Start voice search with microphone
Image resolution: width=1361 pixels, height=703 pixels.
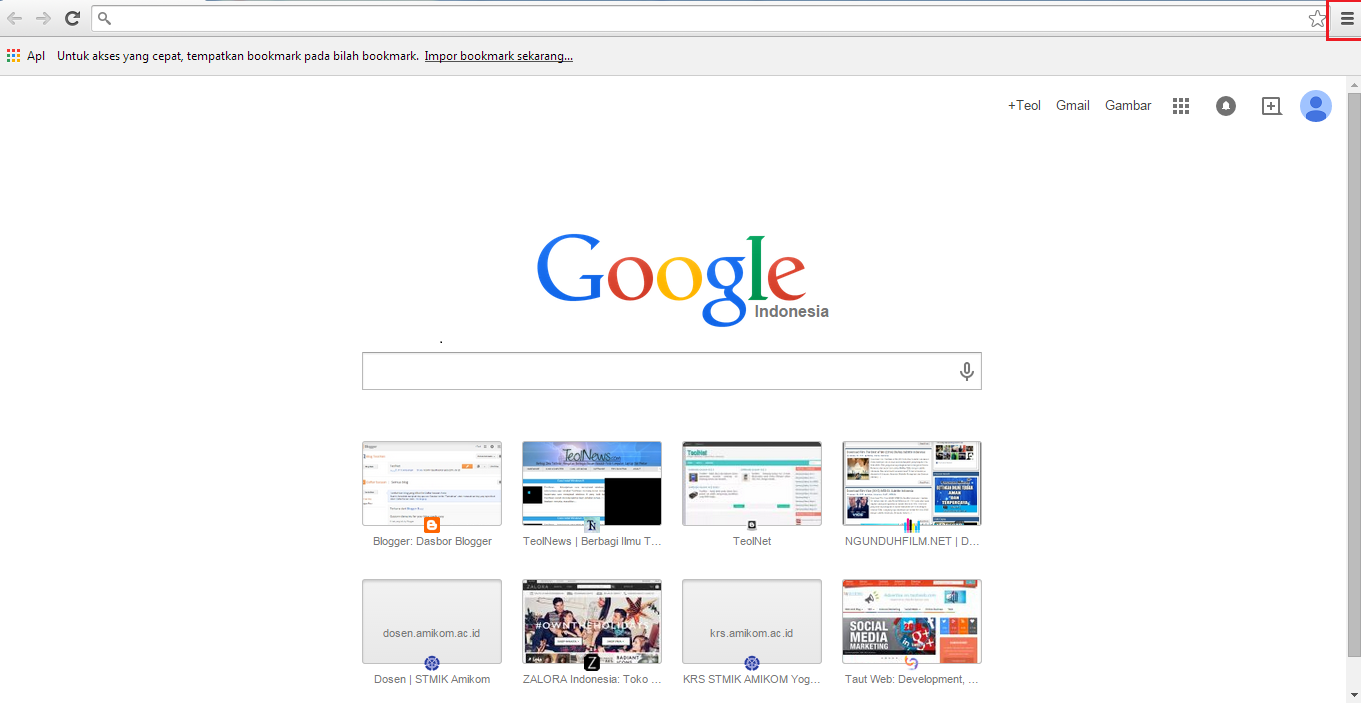967,371
